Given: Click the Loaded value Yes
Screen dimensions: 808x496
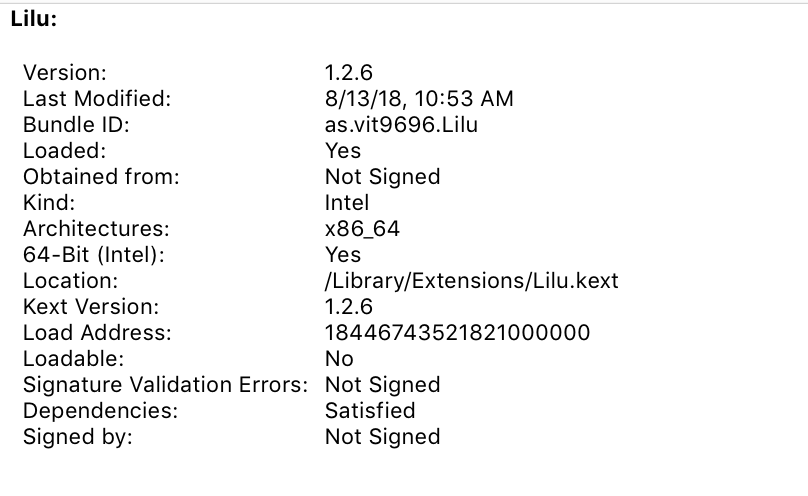Looking at the screenshot, I should coord(343,151).
